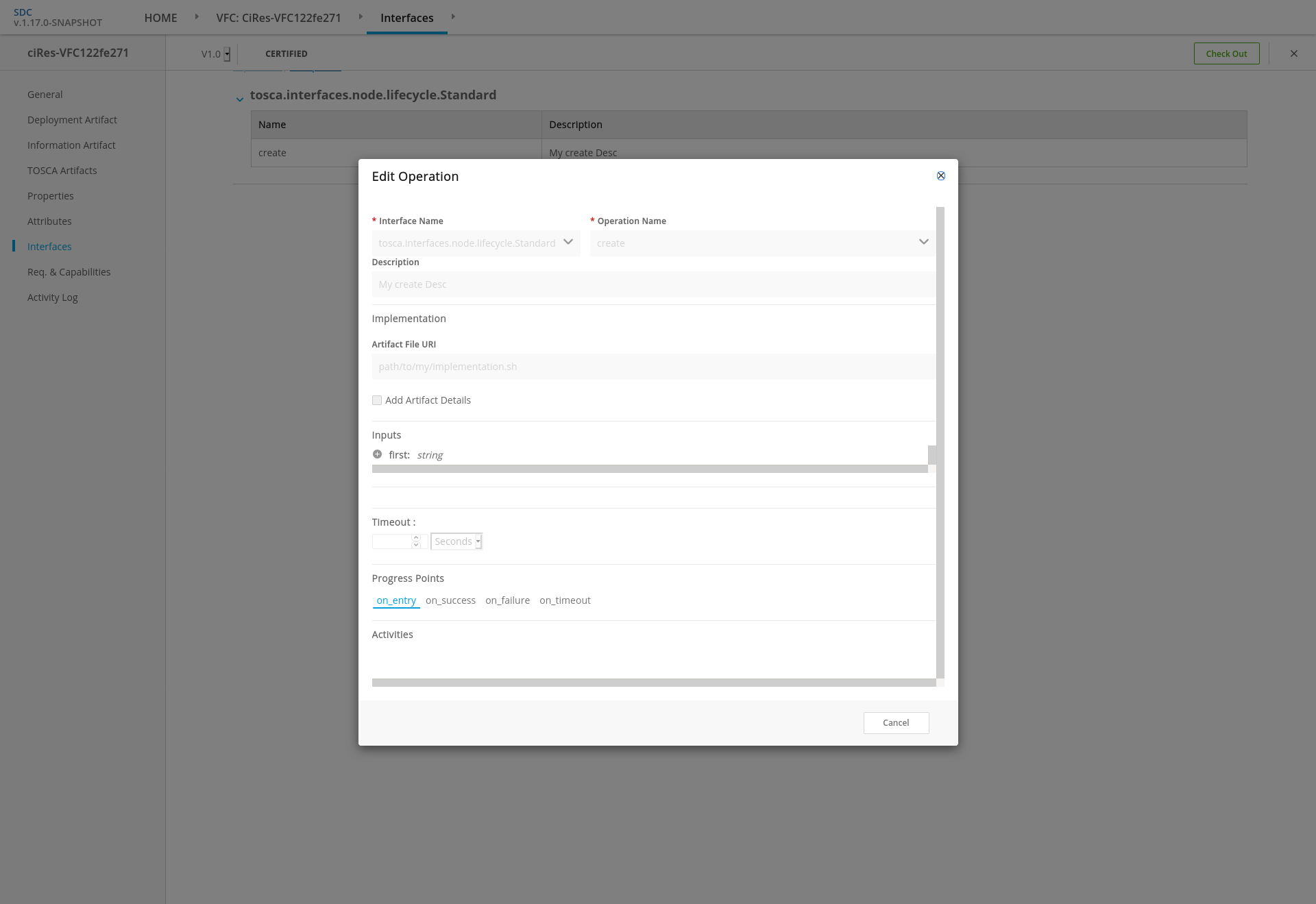Open the Interface Name dropdown
The image size is (1316, 904).
[x=476, y=243]
